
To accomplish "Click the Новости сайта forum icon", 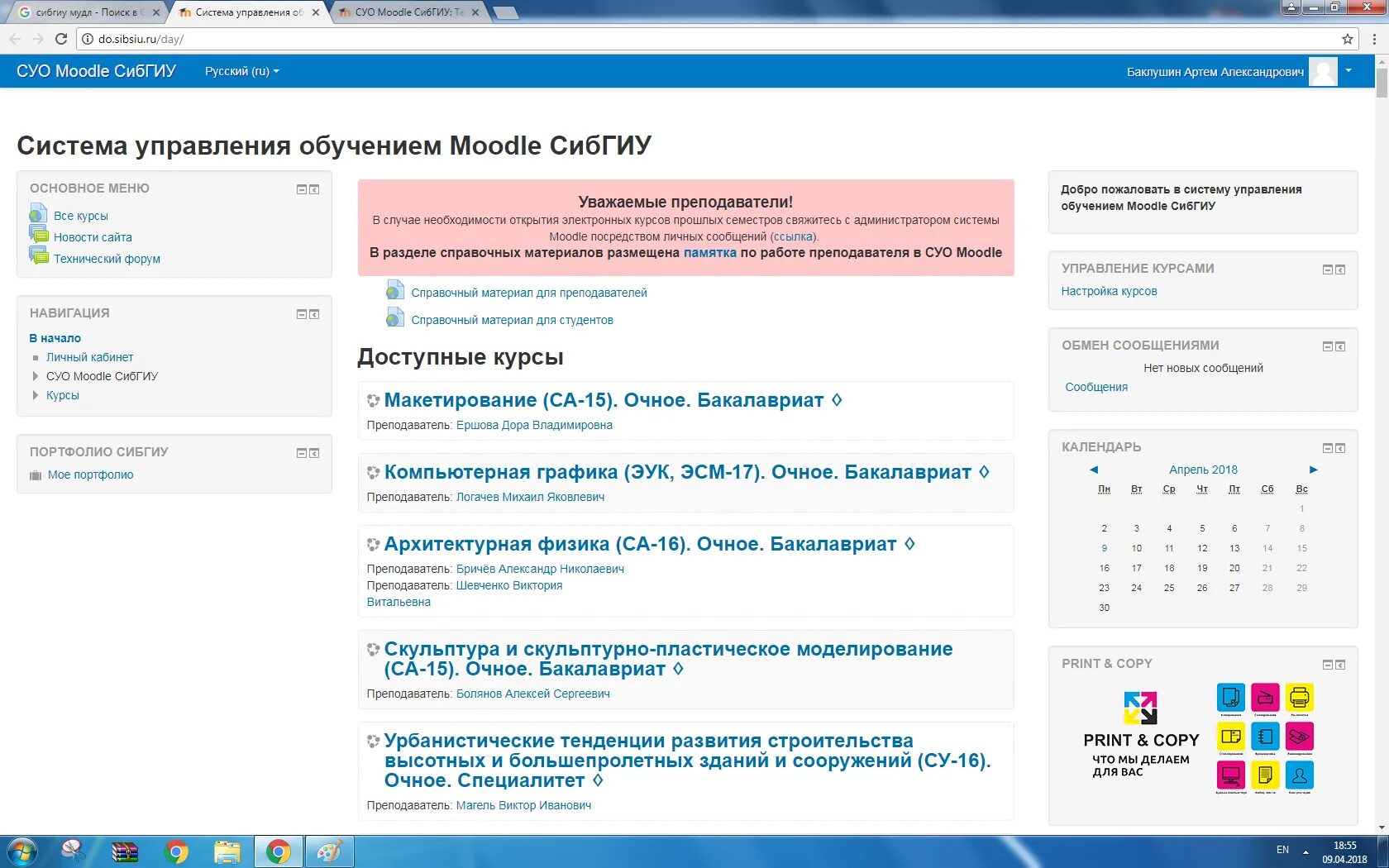I will click(39, 236).
